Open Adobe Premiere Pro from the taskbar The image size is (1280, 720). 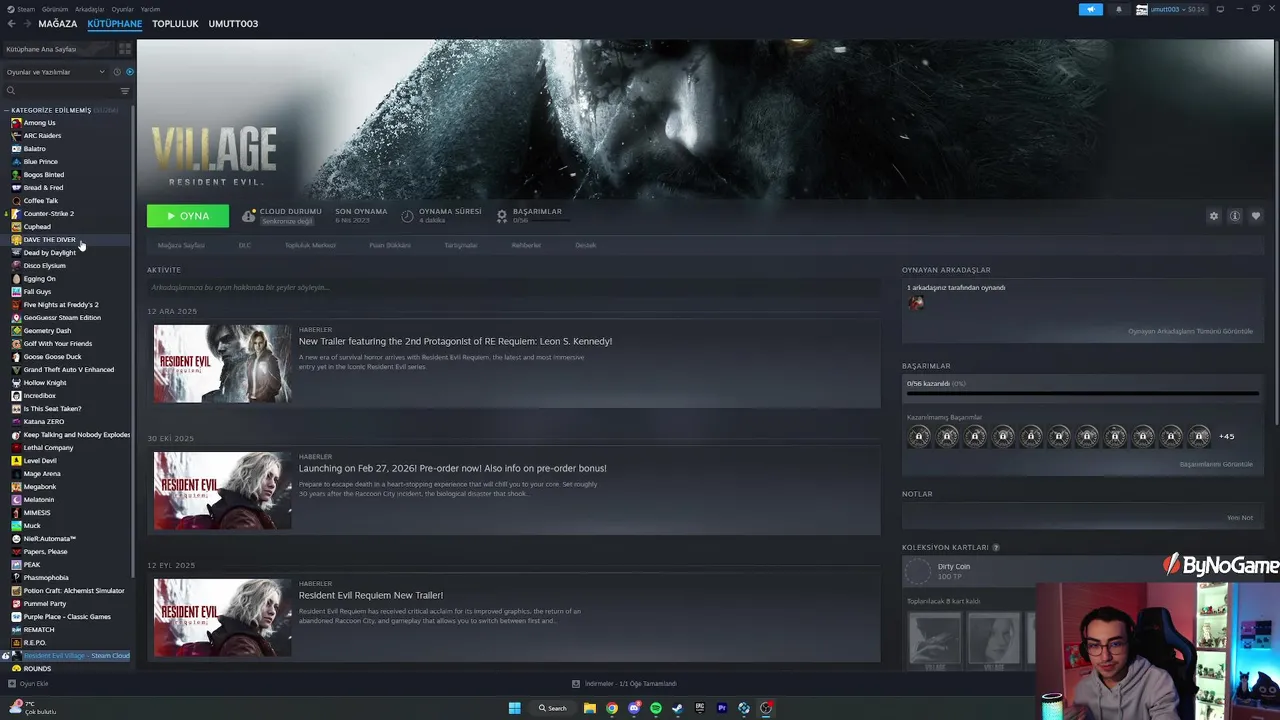coord(722,708)
